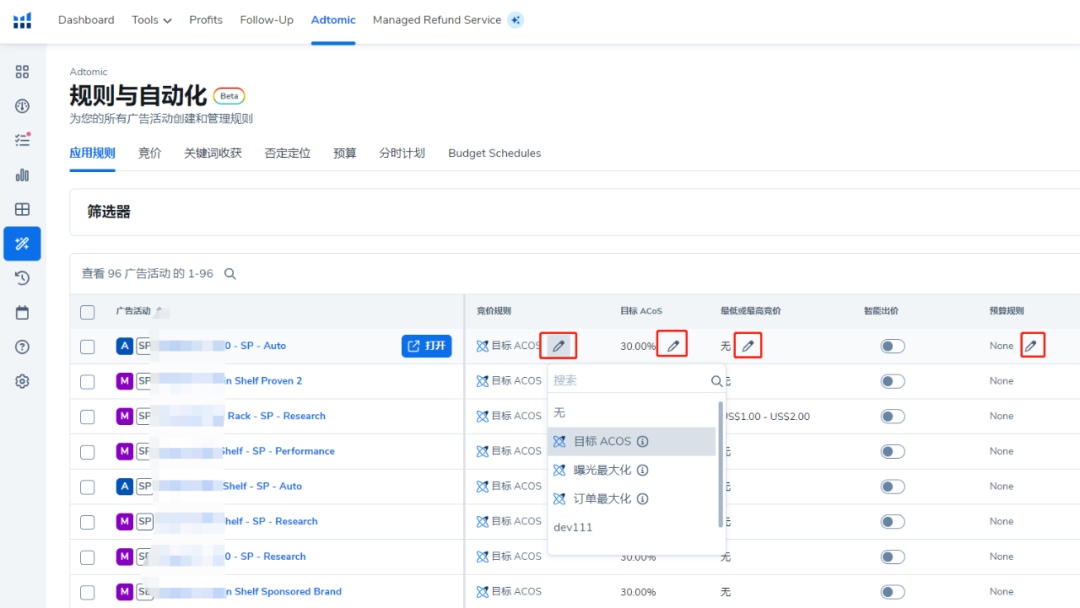Click search magnifier inside dropdown search box
This screenshot has width=1080, height=608.
[716, 381]
